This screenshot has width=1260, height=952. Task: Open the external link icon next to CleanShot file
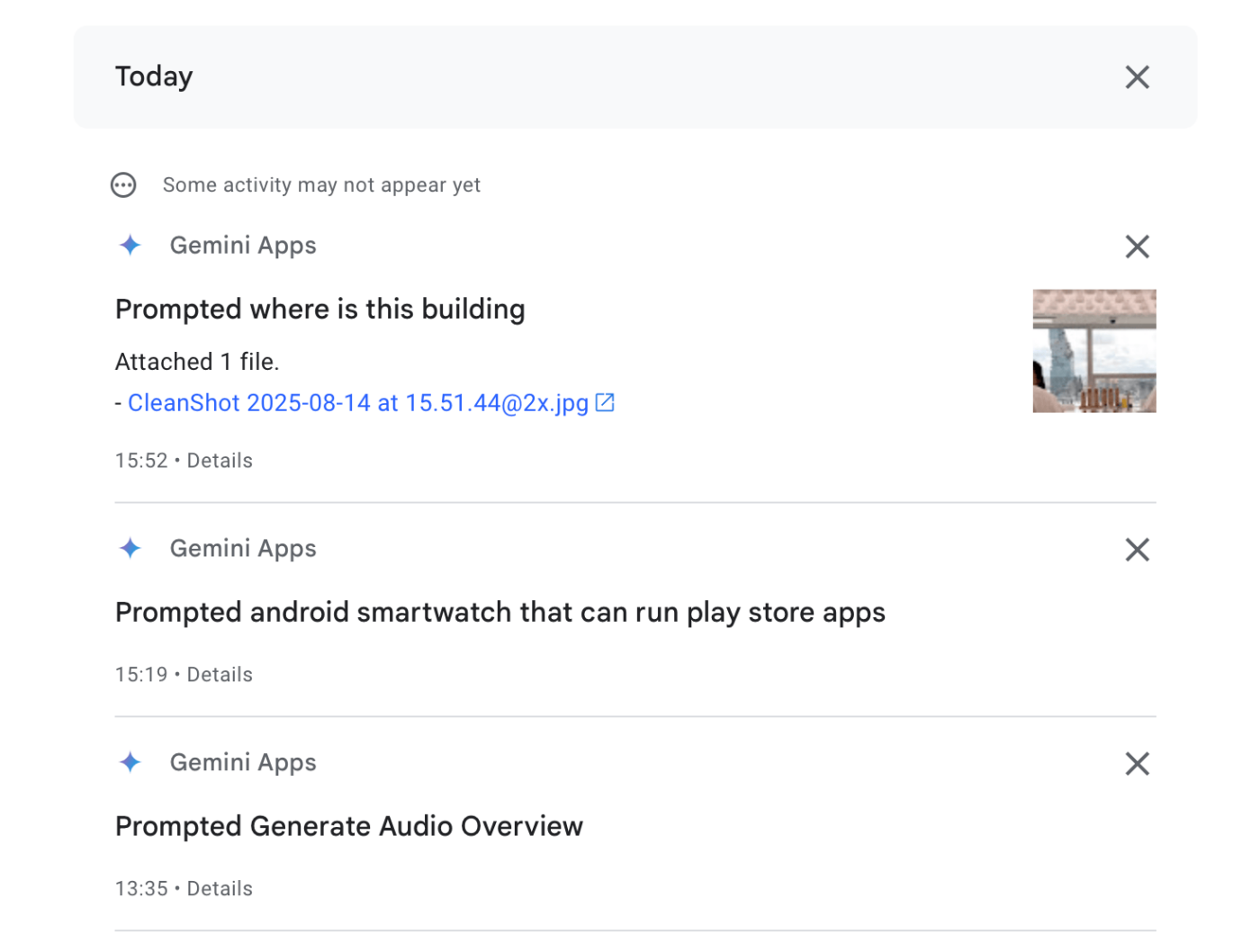604,402
